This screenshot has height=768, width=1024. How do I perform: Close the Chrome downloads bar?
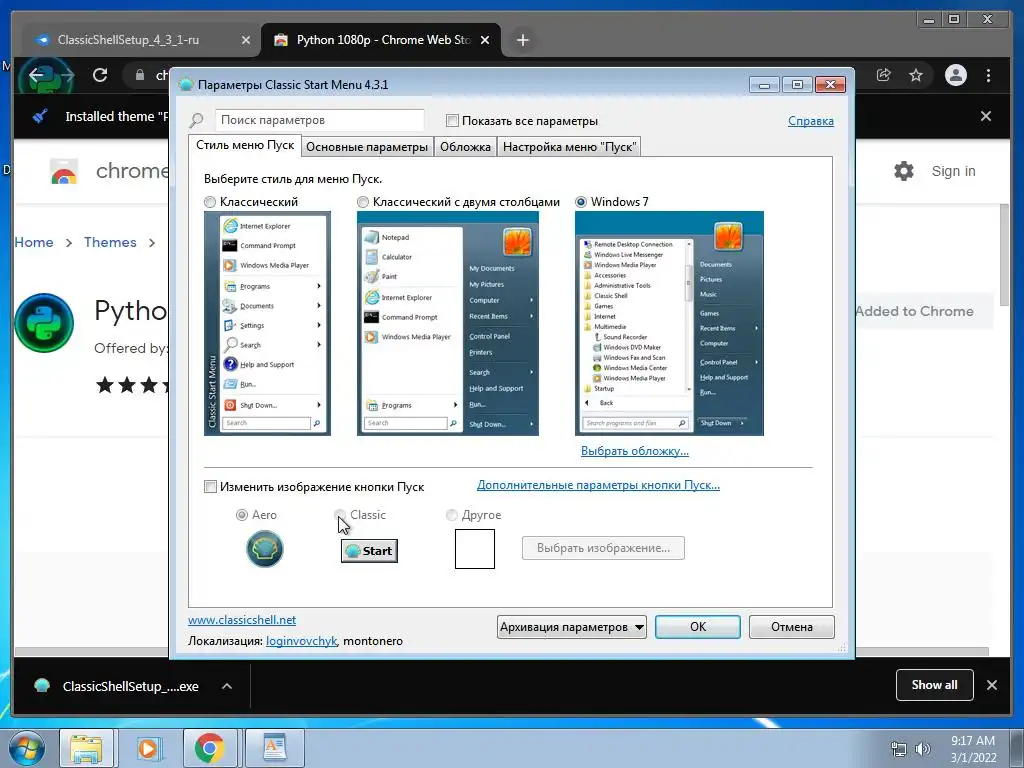coord(991,685)
